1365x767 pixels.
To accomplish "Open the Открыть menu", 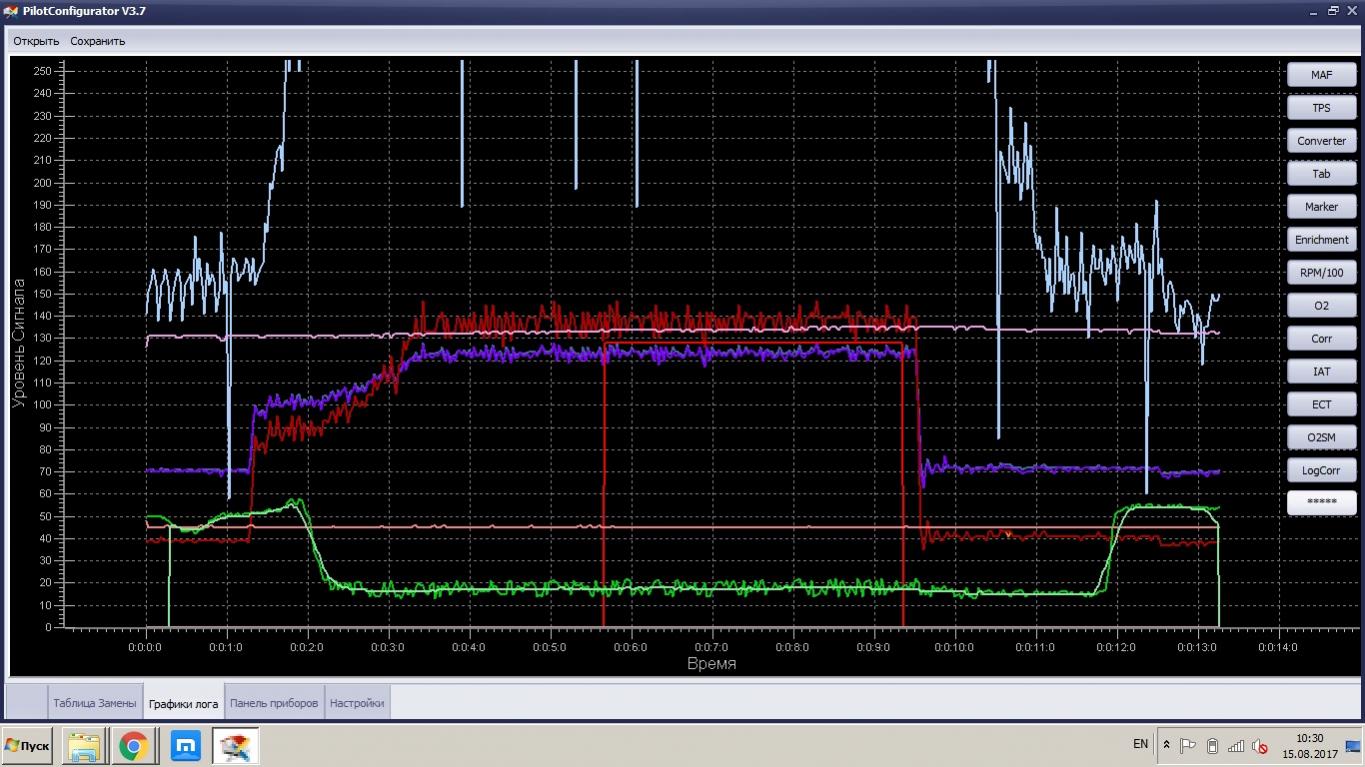I will pyautogui.click(x=36, y=41).
